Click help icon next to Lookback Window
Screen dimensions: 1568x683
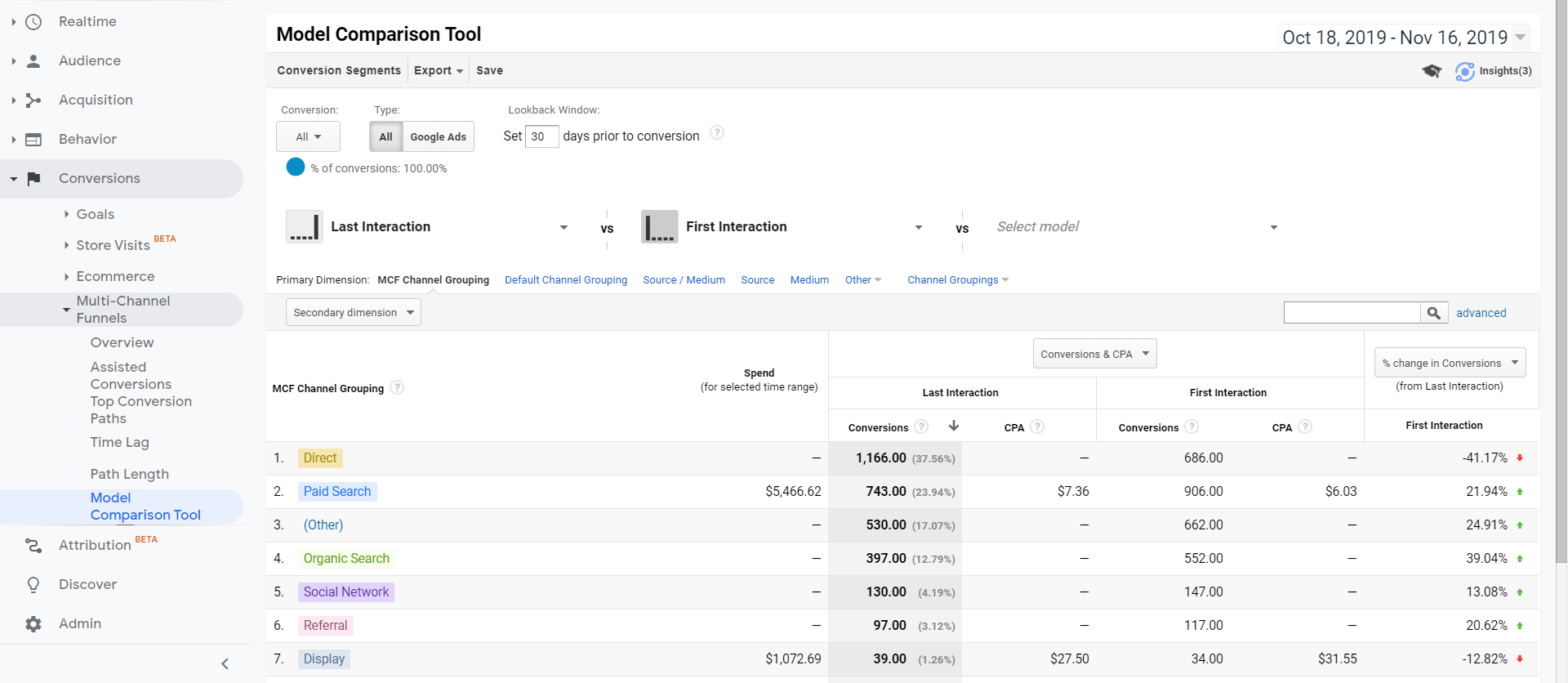716,133
